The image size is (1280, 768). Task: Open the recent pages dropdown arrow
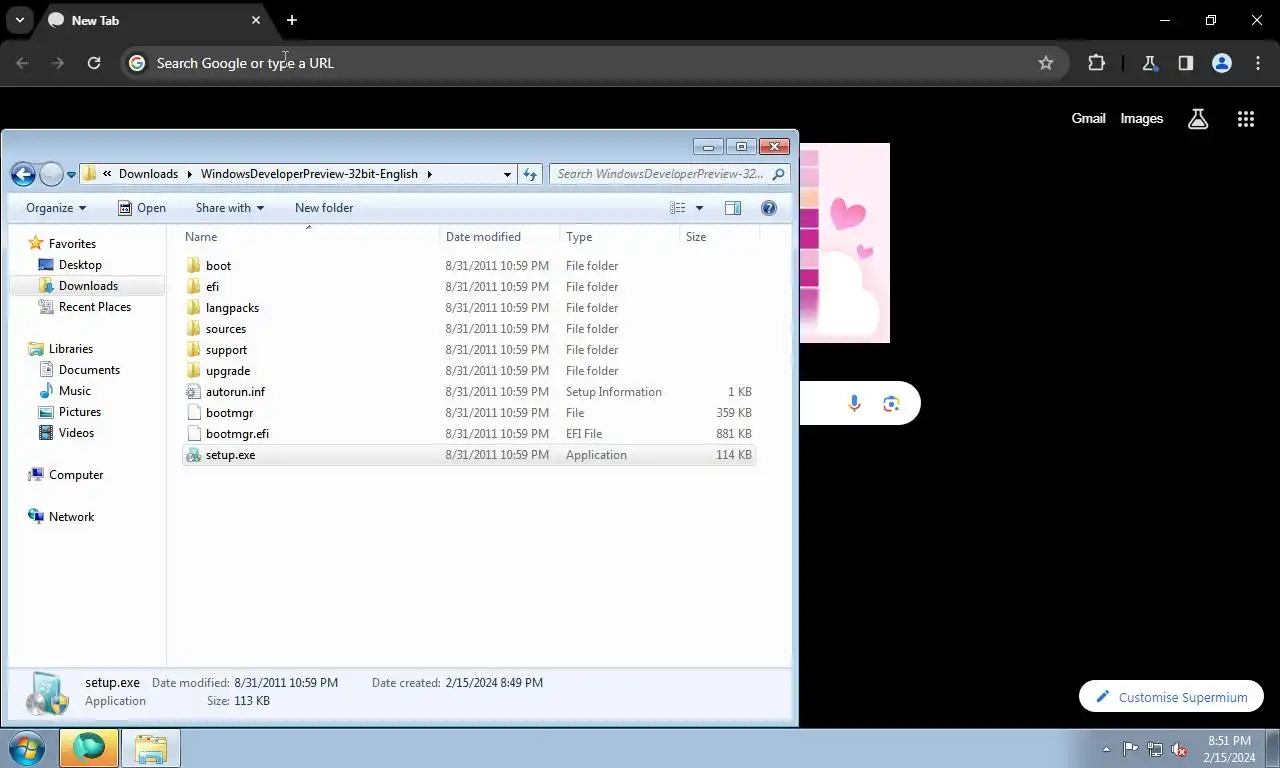pos(71,175)
